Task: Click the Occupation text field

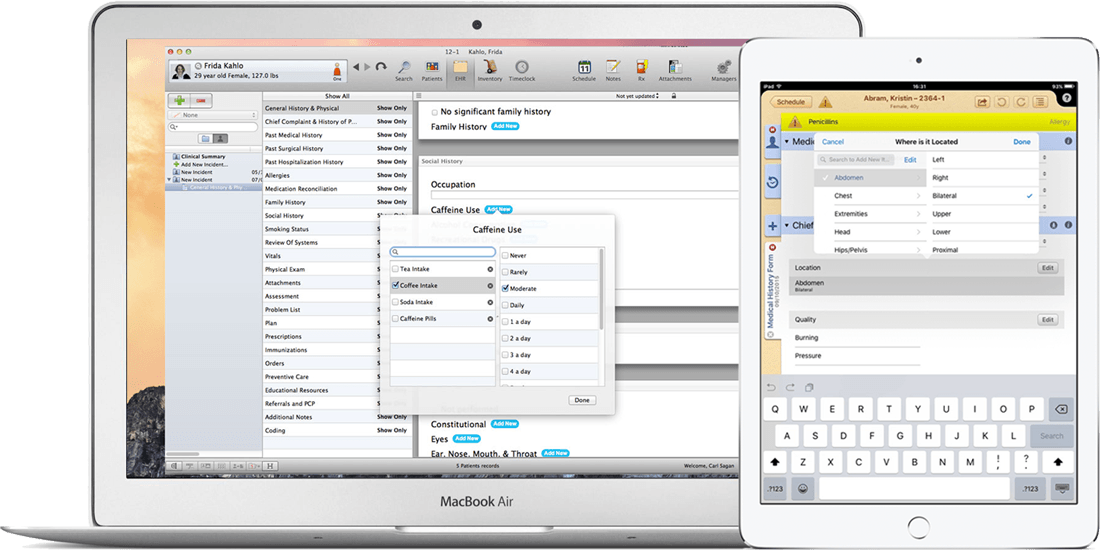Action: (584, 195)
